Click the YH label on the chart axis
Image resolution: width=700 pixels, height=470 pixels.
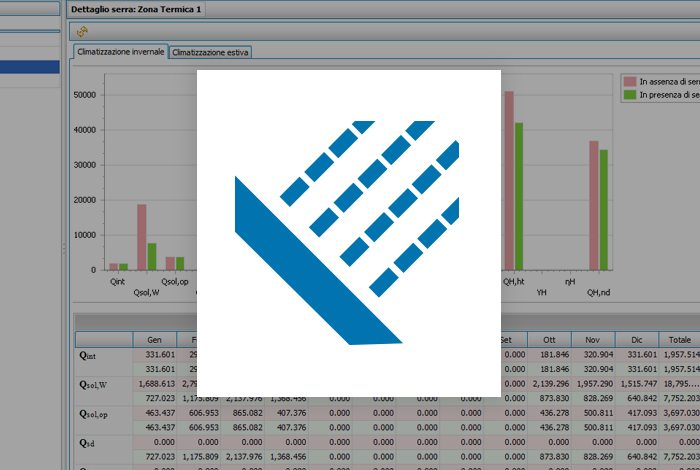[542, 292]
